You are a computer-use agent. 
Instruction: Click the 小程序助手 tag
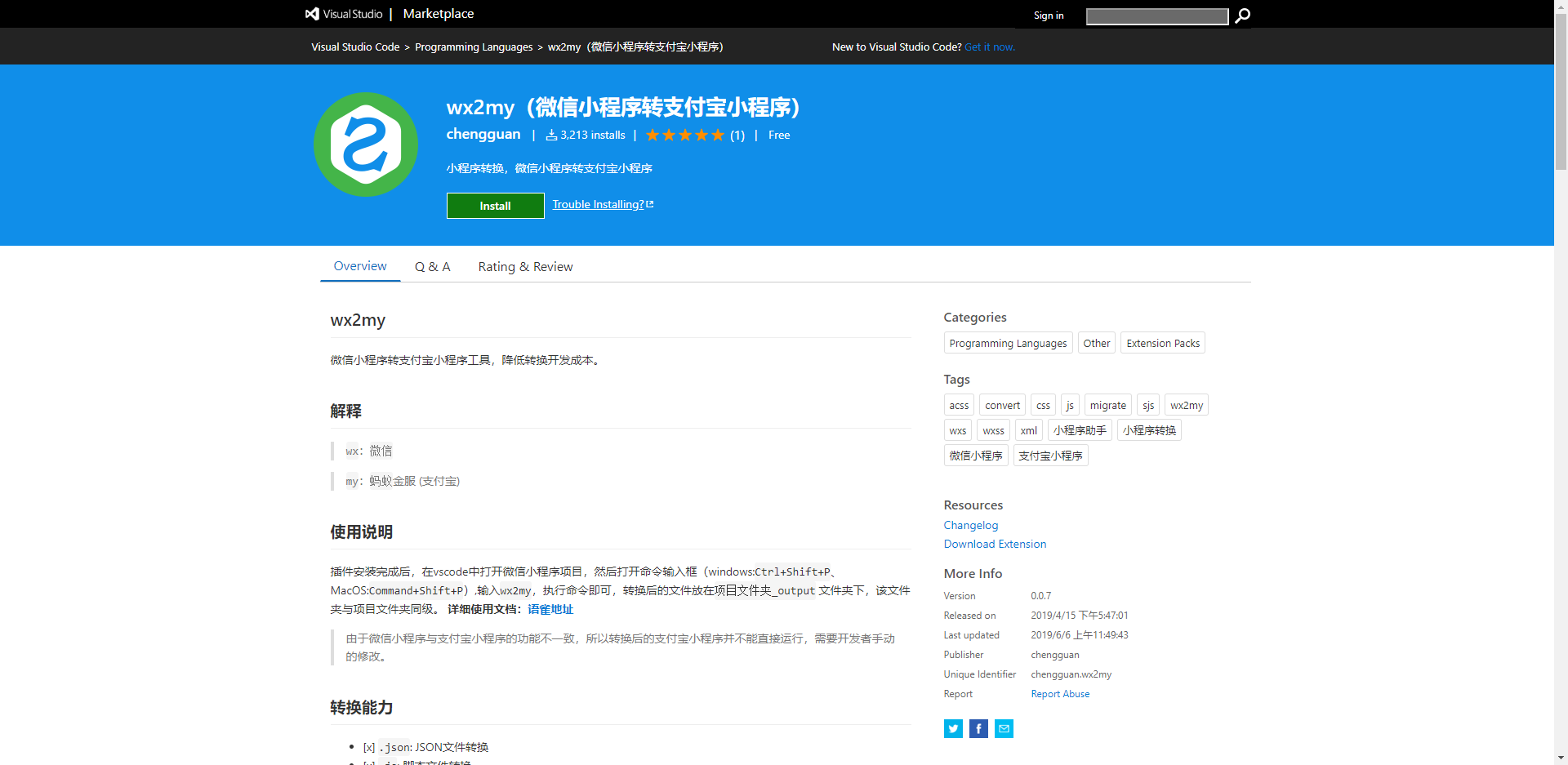[1080, 430]
